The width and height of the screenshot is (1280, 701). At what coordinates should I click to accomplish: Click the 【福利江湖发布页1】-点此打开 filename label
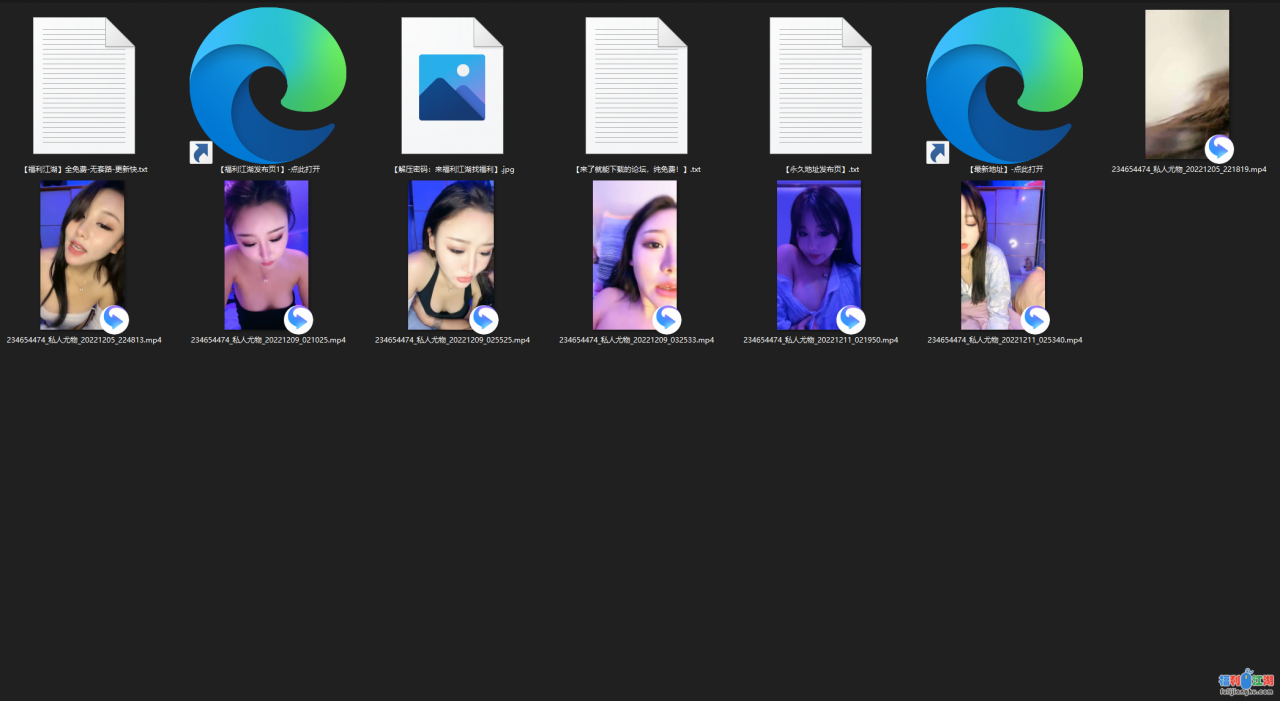268,170
